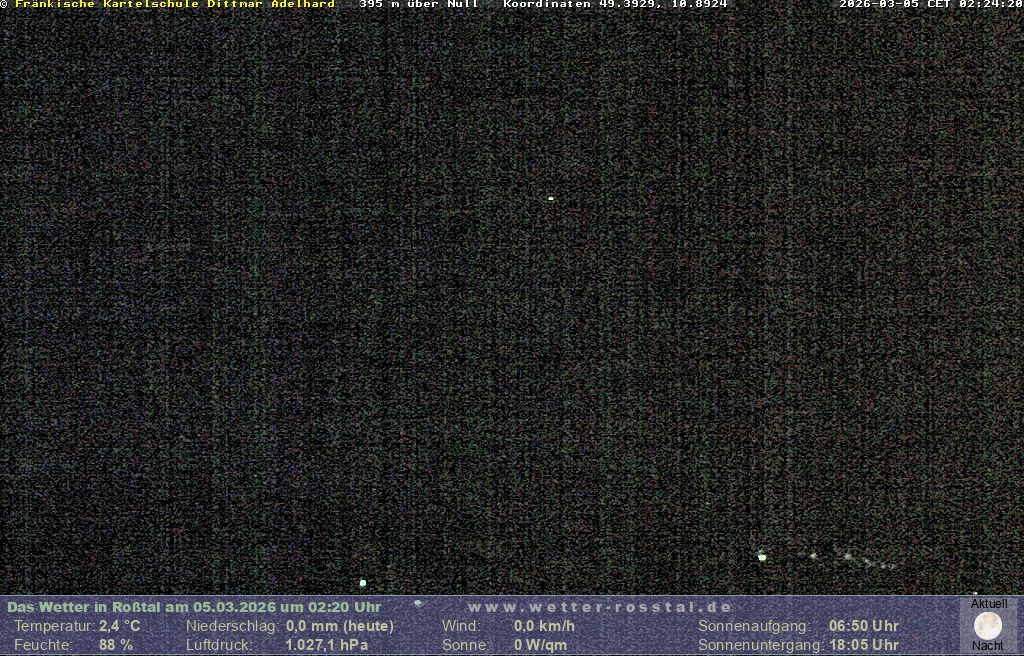Click the Sonnenuntergang time 18:05 Uhr
The height and width of the screenshot is (656, 1024).
click(863, 645)
